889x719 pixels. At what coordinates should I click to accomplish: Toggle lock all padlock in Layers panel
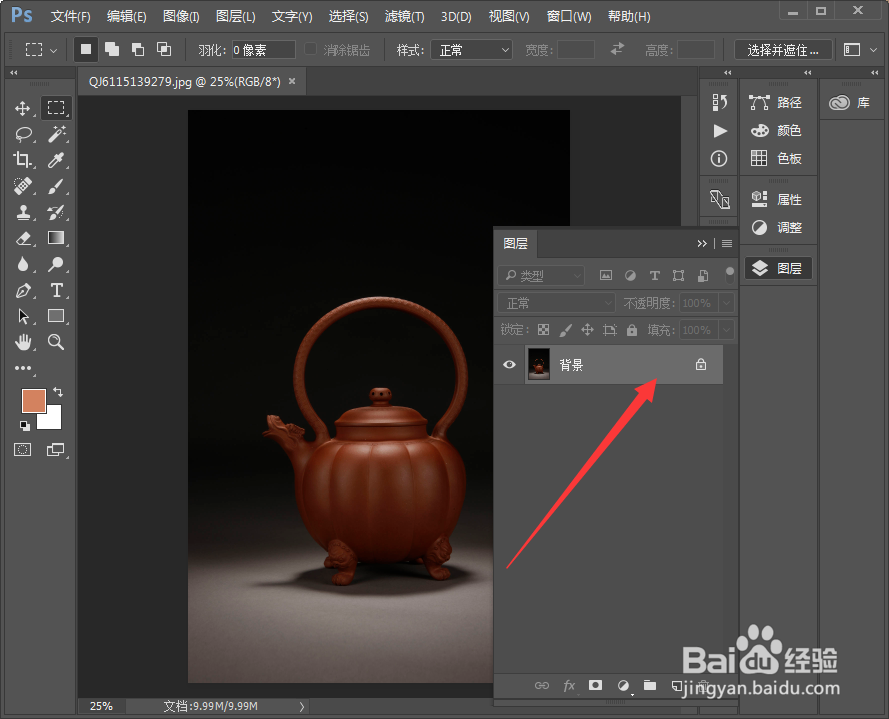[632, 329]
